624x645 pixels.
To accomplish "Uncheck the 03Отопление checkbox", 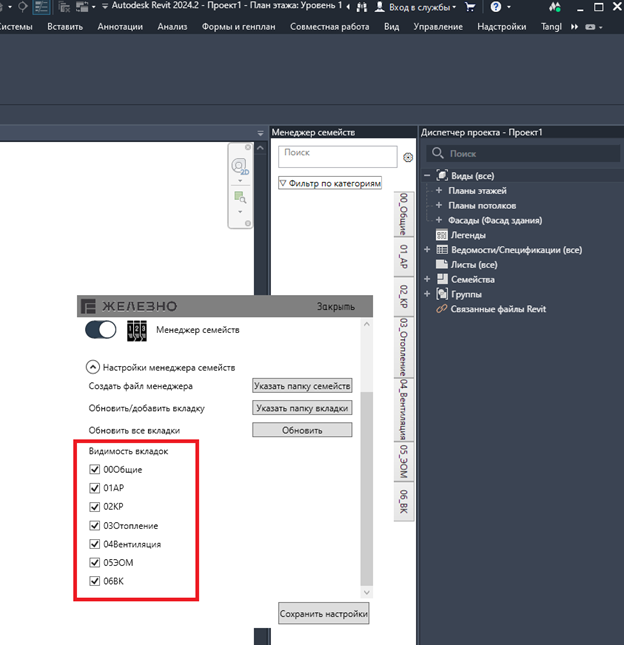I will (95, 525).
